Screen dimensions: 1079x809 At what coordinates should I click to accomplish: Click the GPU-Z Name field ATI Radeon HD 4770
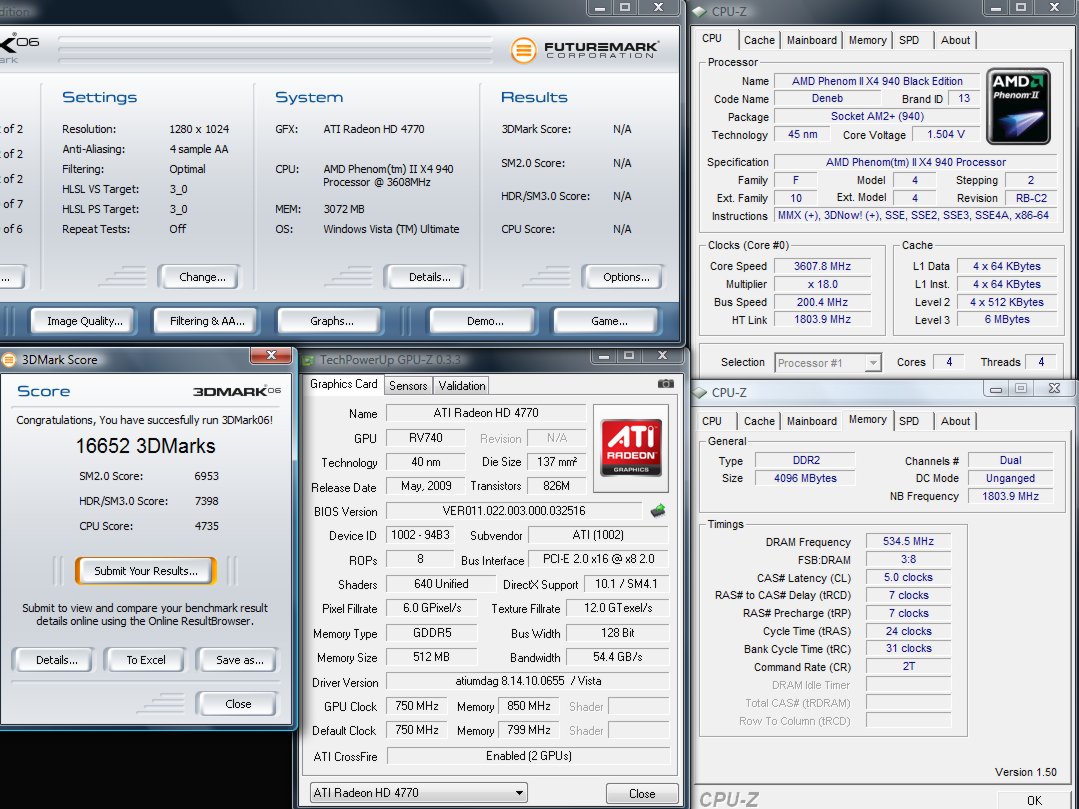(486, 413)
